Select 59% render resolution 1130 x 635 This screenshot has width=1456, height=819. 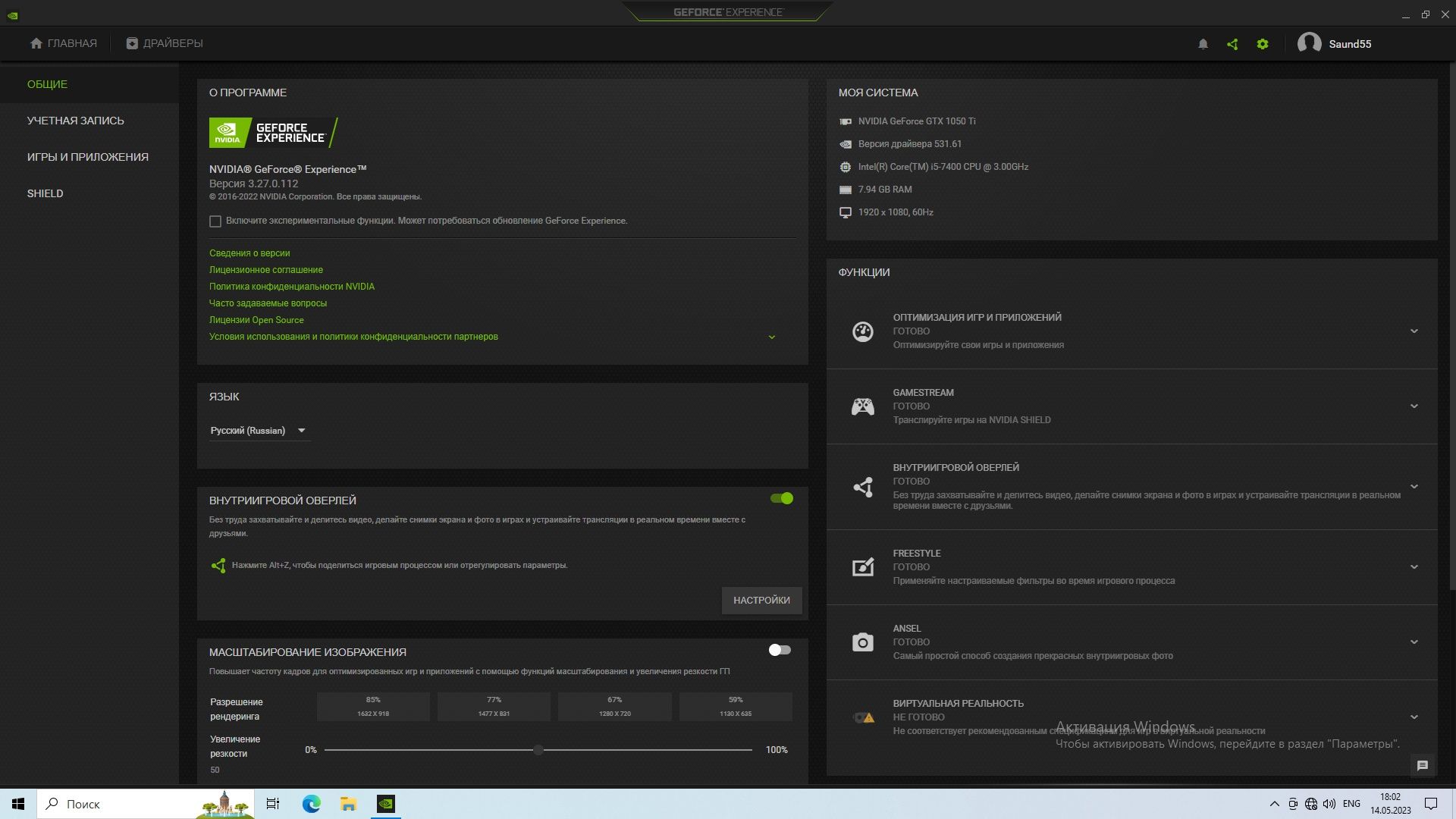[736, 707]
